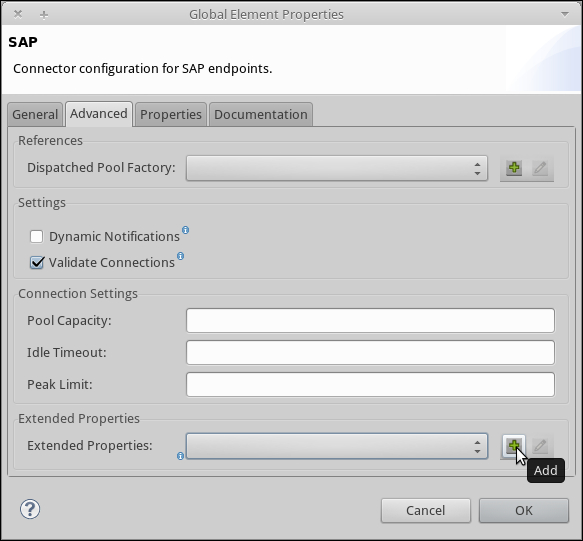Image resolution: width=583 pixels, height=541 pixels.
Task: Open the Extended Properties dropdown
Action: click(337, 446)
